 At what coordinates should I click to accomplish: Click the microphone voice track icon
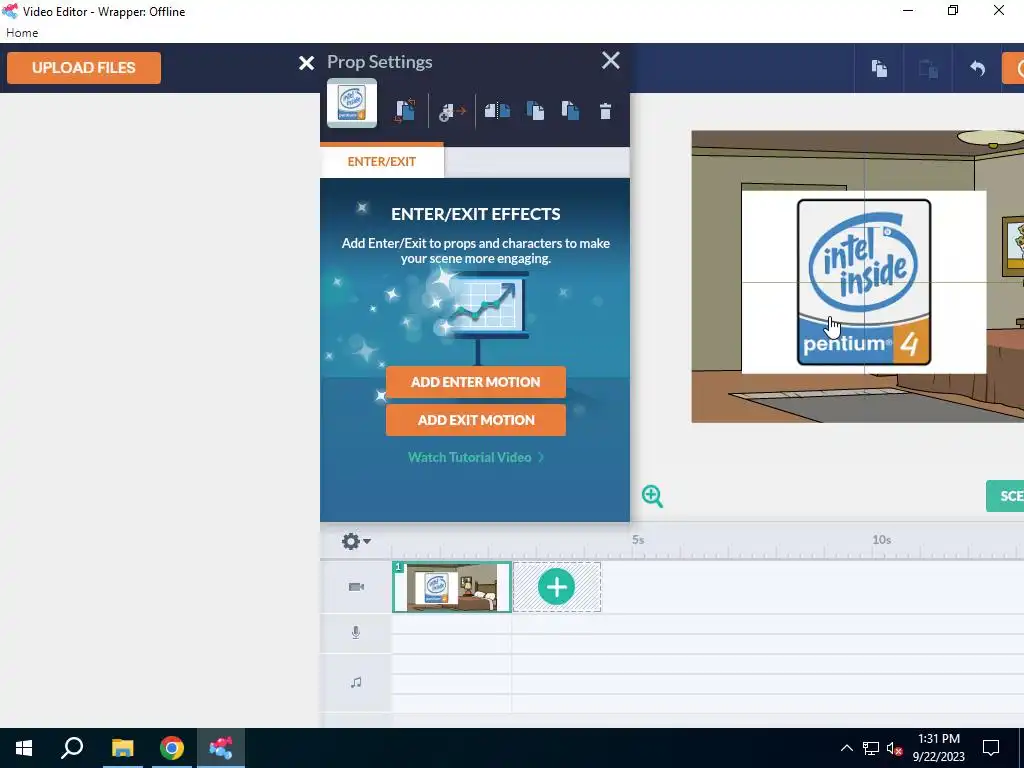tap(356, 633)
